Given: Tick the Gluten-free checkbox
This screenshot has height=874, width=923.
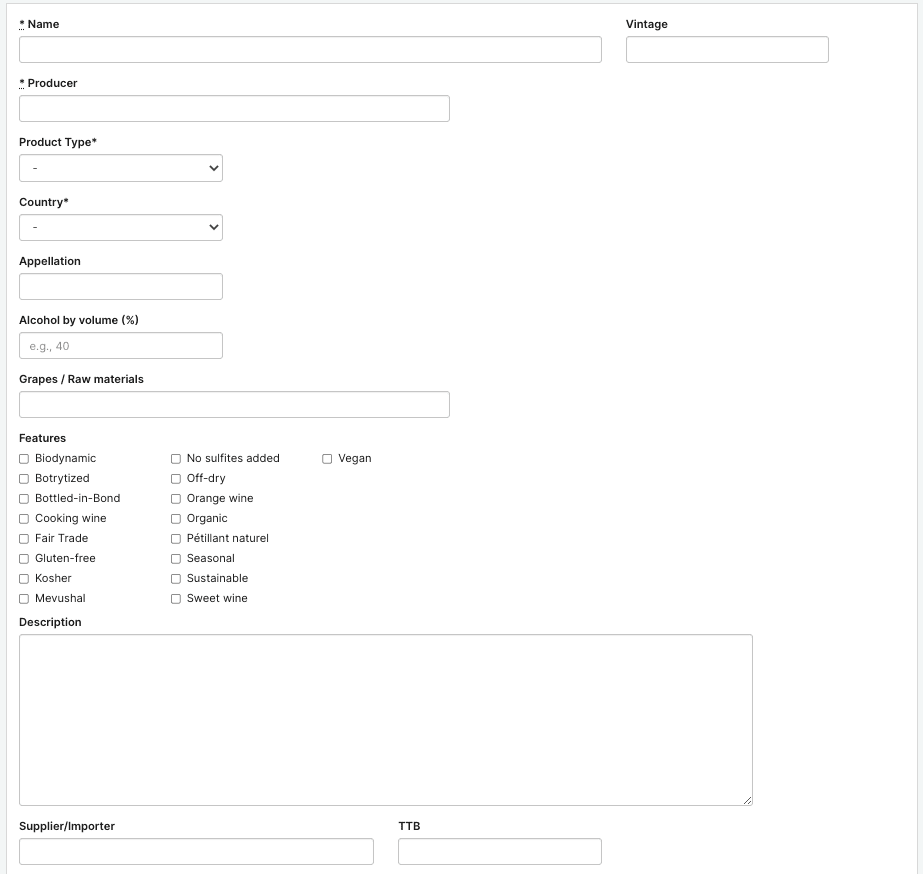Looking at the screenshot, I should (24, 559).
